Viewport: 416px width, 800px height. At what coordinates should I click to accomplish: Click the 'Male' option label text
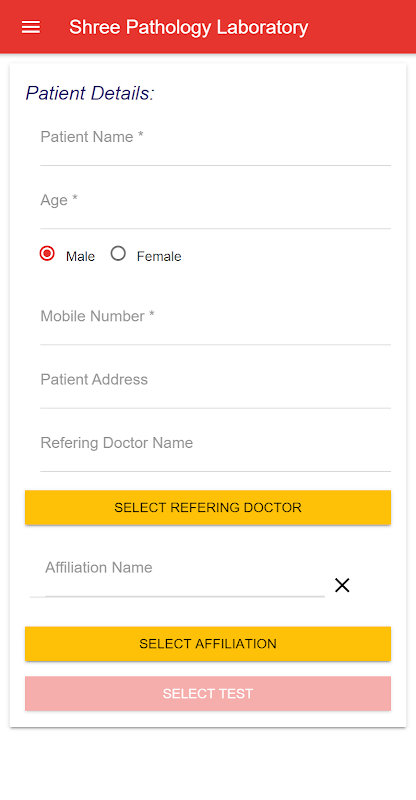[80, 256]
